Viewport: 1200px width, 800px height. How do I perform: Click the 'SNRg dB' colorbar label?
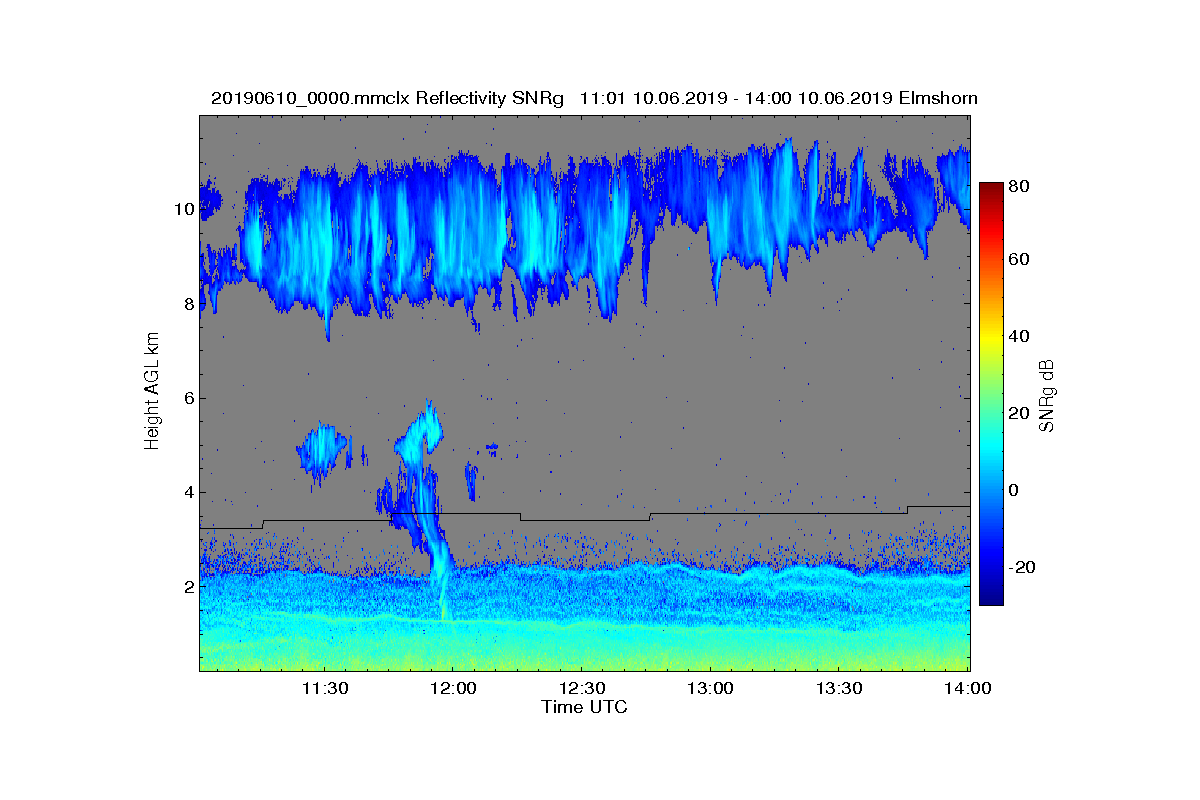[1047, 395]
